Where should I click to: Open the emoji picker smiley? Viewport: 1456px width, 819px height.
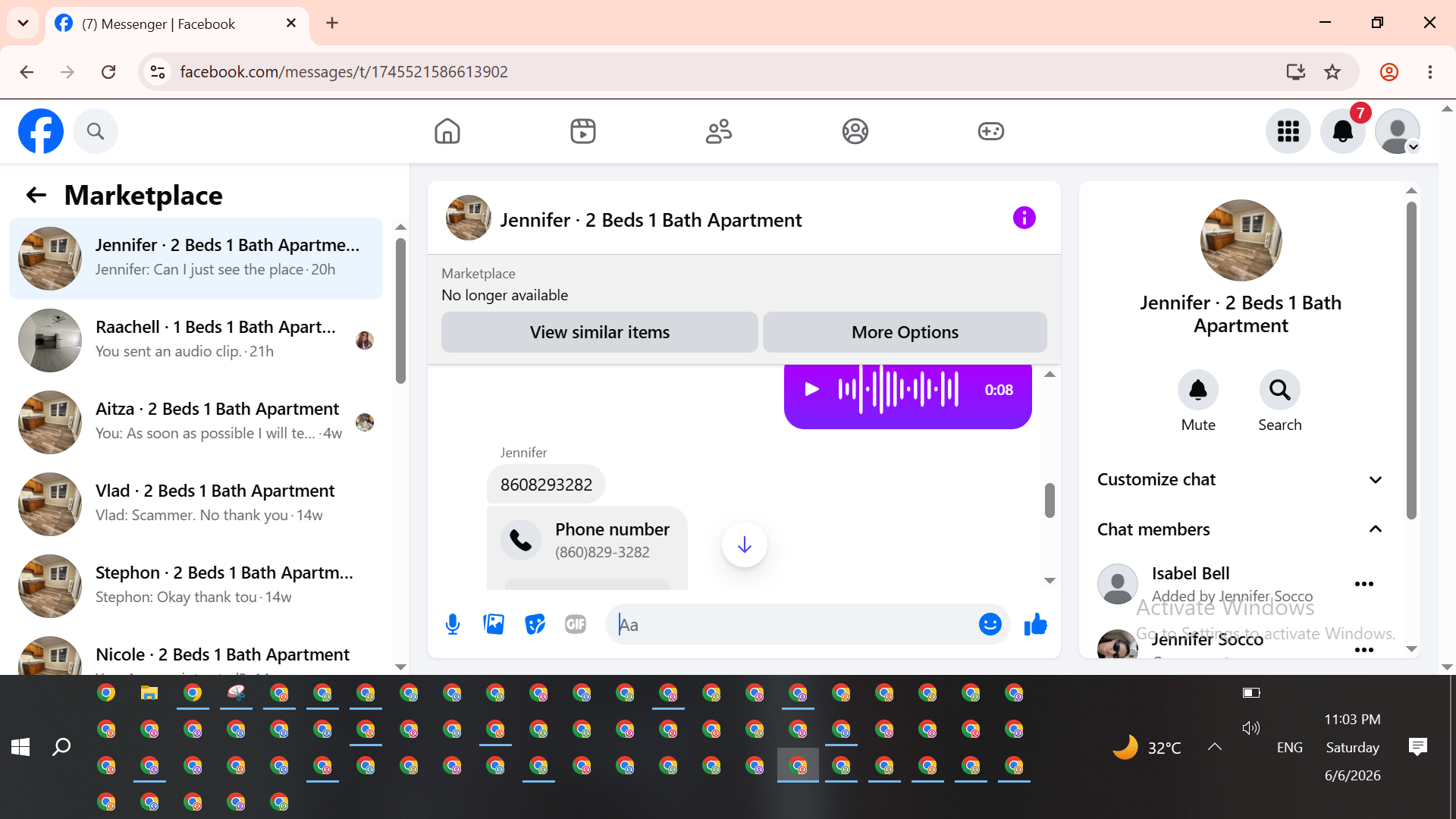pyautogui.click(x=990, y=625)
